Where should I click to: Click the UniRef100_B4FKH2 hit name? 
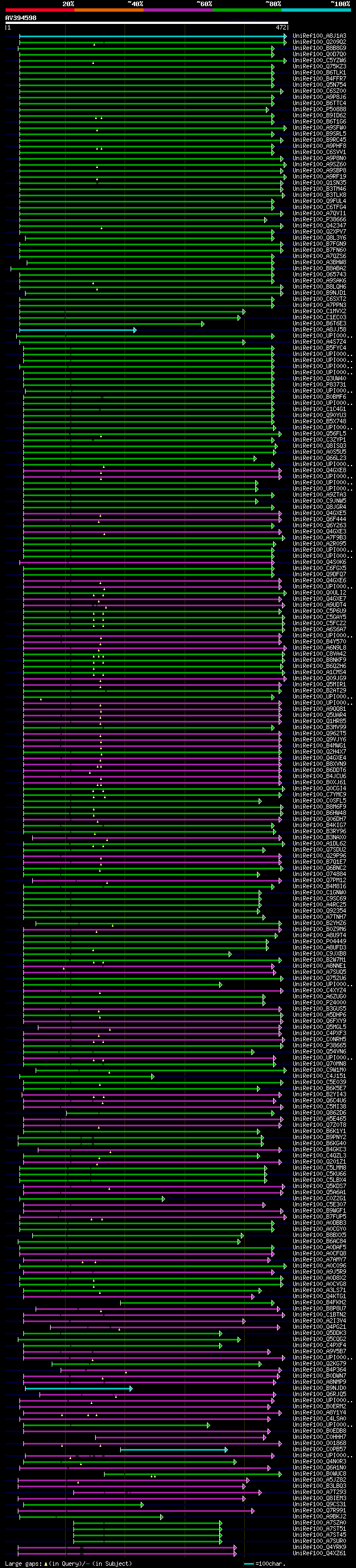[x=319, y=1302]
